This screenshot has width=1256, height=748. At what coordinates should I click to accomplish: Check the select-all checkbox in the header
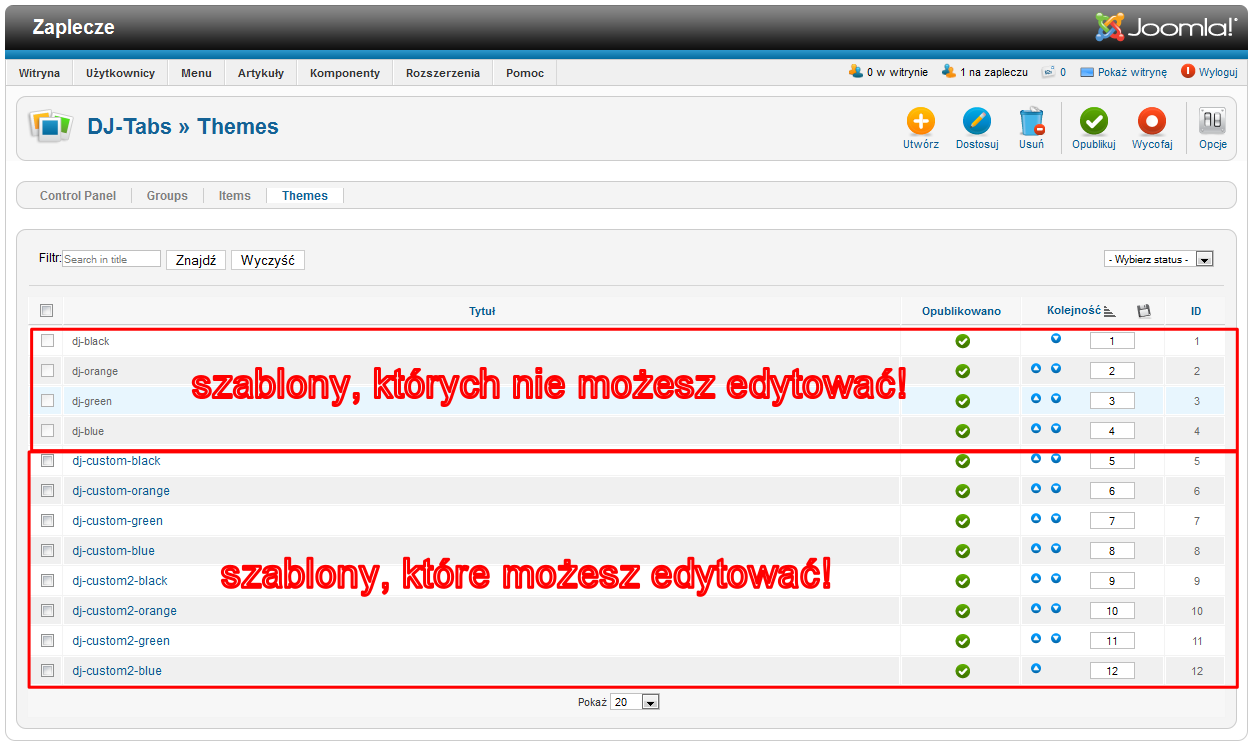[x=46, y=311]
